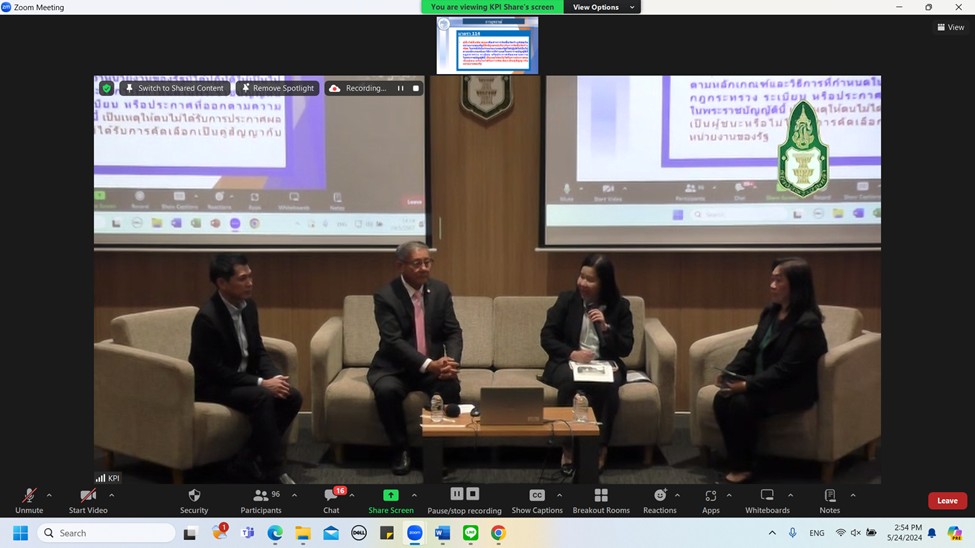Open Sticky Notes from the taskbar
The image size is (975, 548).
pyautogui.click(x=387, y=533)
